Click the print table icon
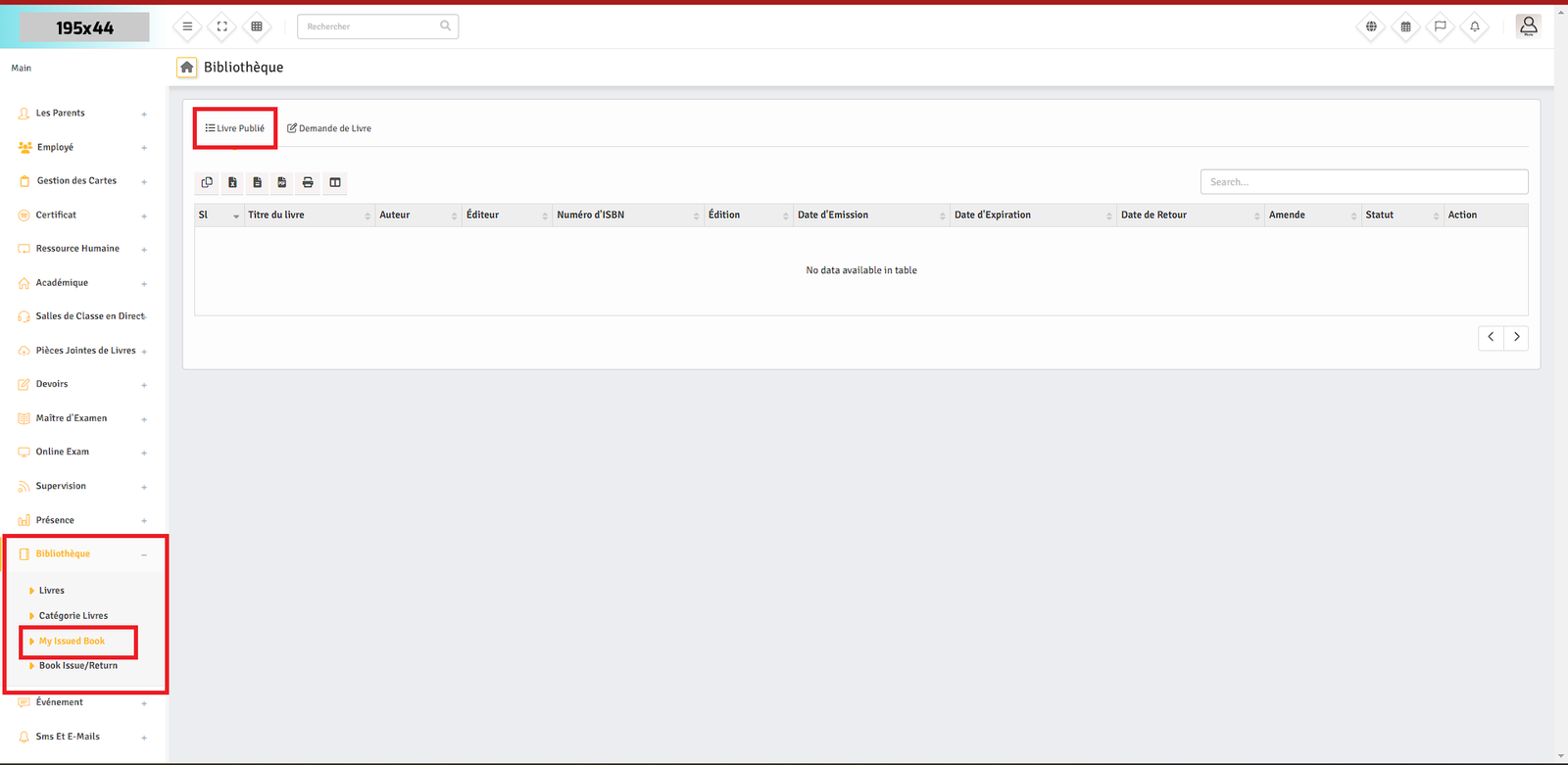The image size is (1568, 765). click(x=308, y=182)
